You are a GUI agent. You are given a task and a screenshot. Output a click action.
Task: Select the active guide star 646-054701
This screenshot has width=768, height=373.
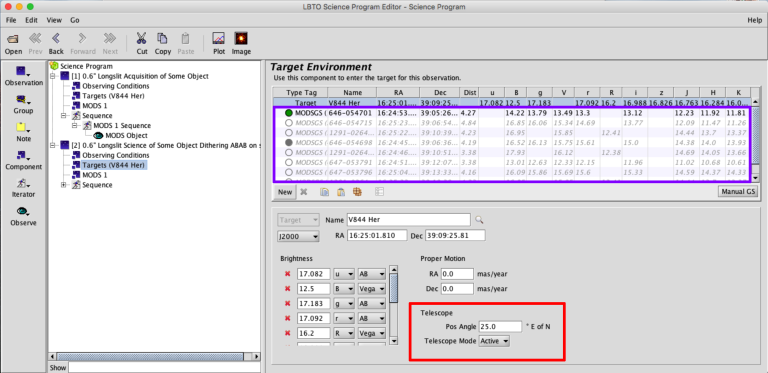pos(288,113)
